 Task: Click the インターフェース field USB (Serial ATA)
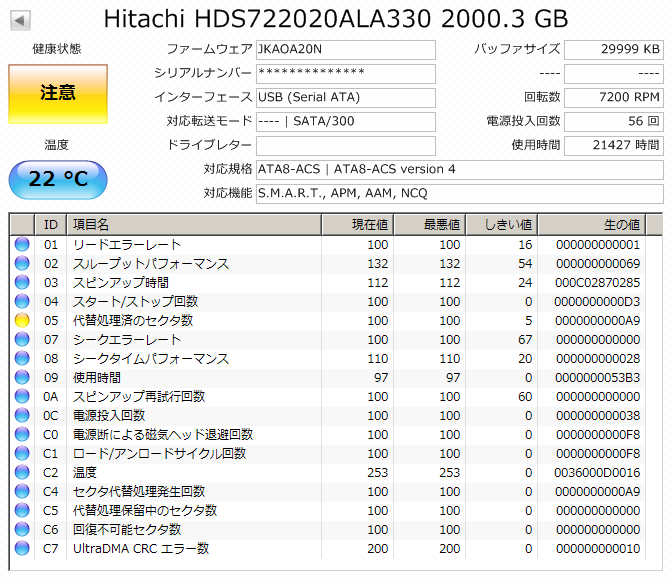tap(346, 98)
